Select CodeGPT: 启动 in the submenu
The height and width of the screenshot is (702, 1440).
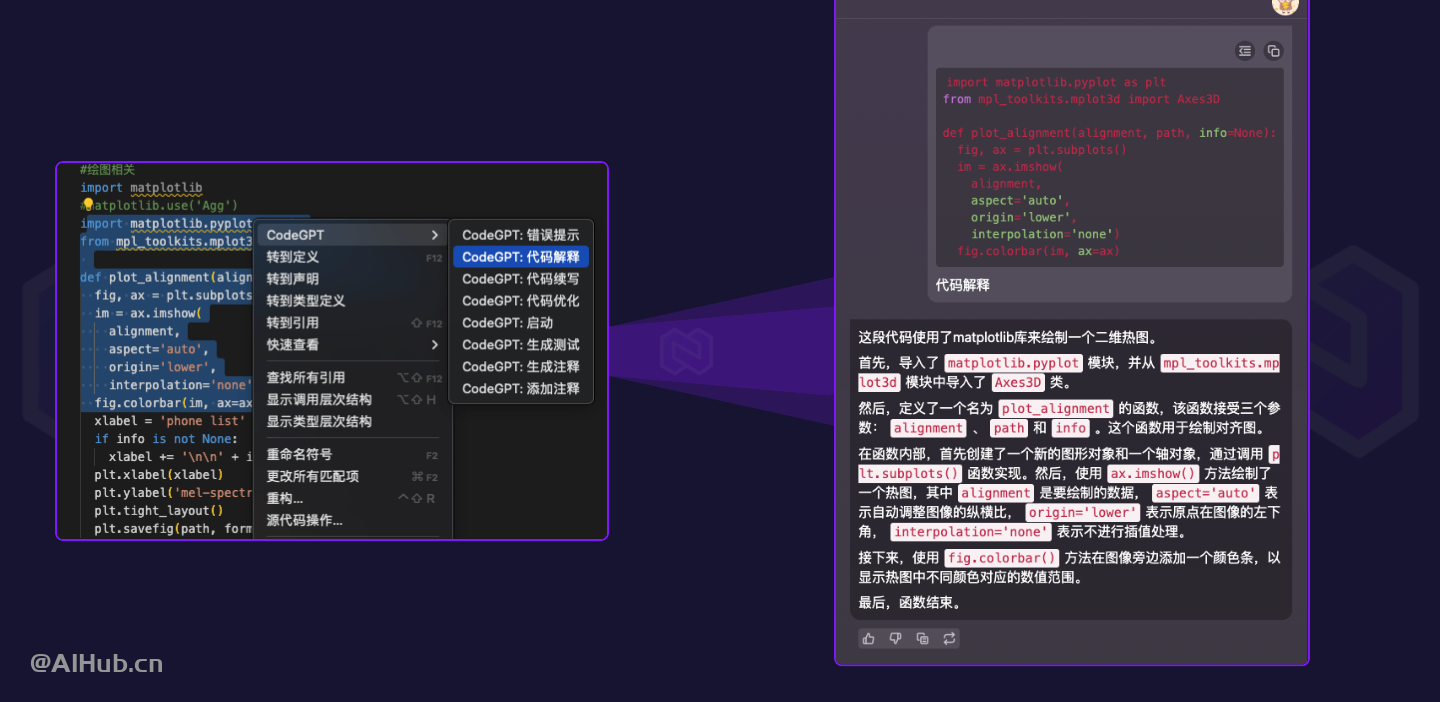[x=521, y=323]
